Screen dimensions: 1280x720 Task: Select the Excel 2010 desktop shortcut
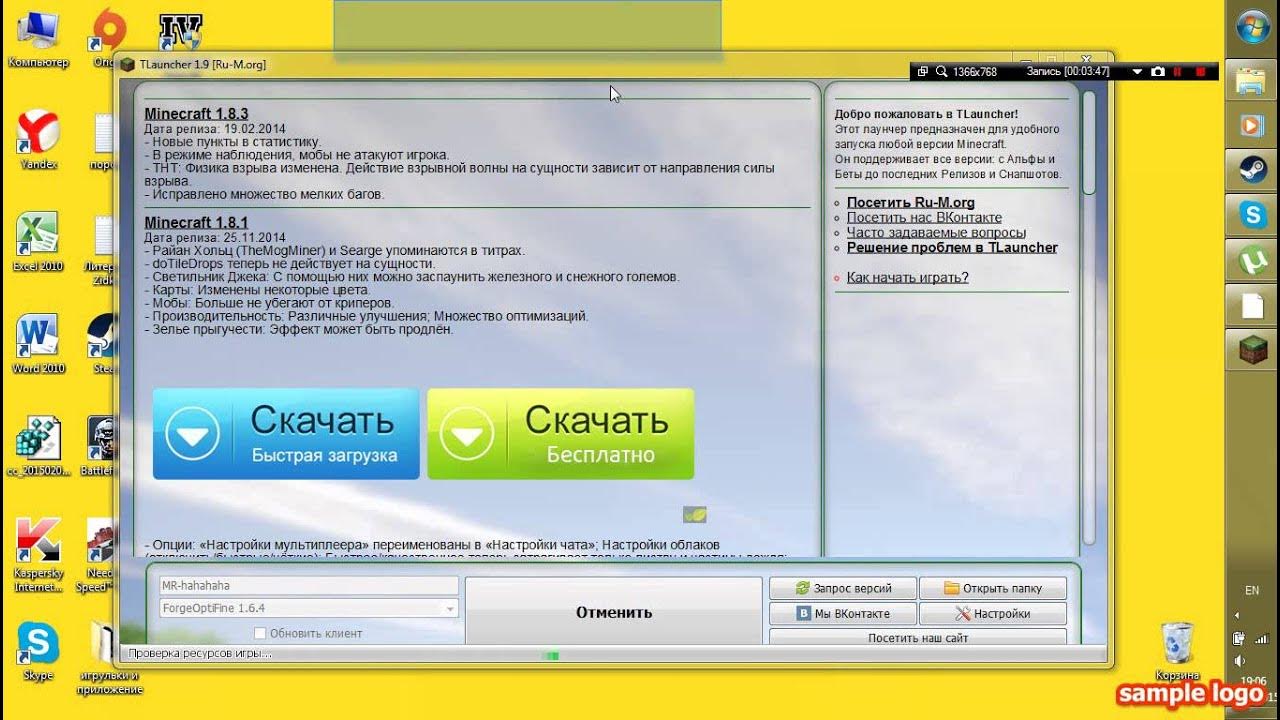(38, 242)
